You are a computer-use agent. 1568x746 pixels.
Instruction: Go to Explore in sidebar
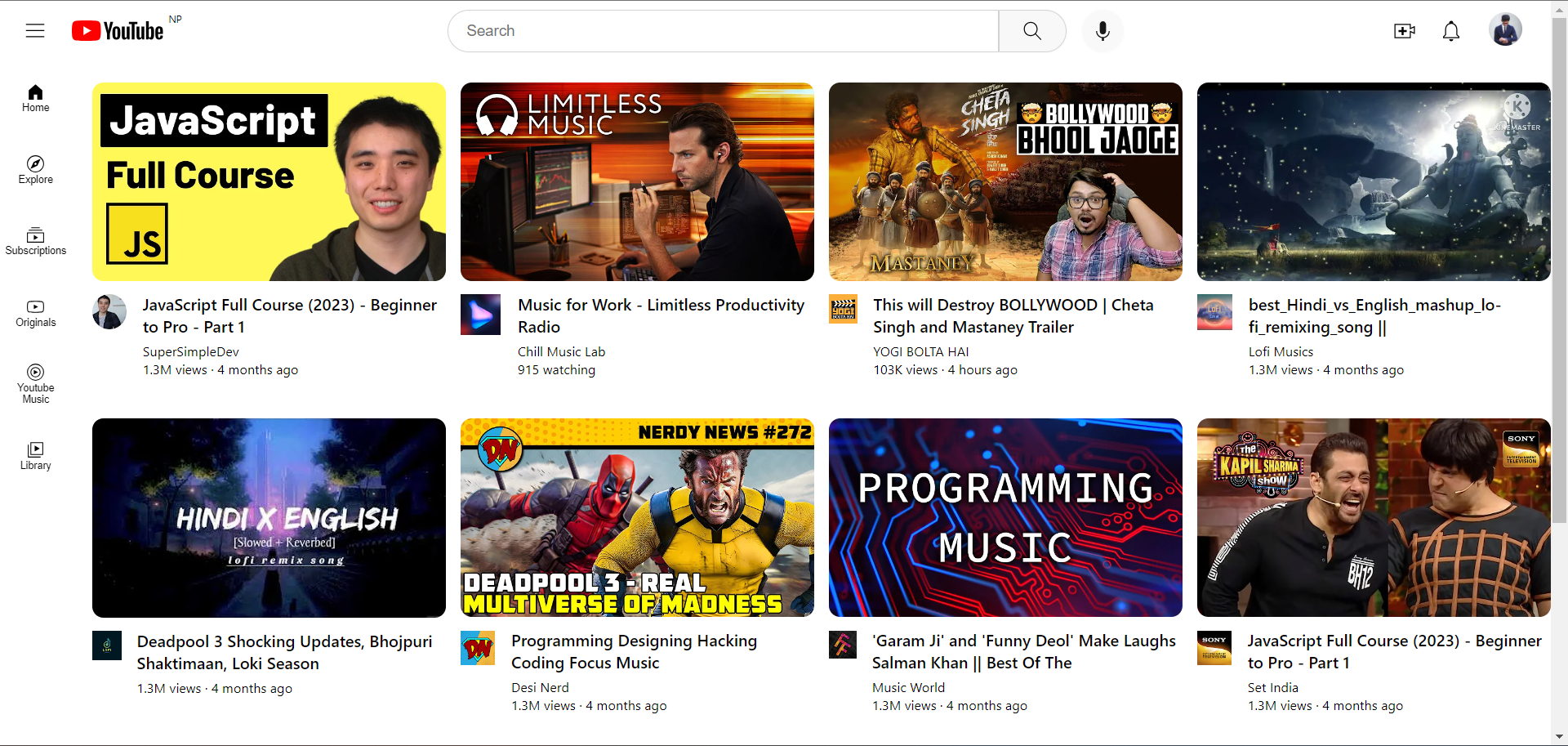pyautogui.click(x=36, y=170)
